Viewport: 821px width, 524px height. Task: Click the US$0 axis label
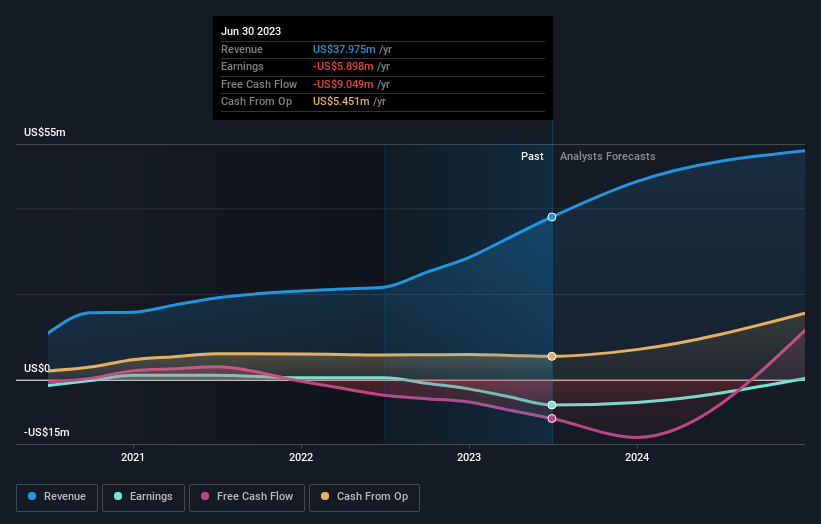click(37, 369)
